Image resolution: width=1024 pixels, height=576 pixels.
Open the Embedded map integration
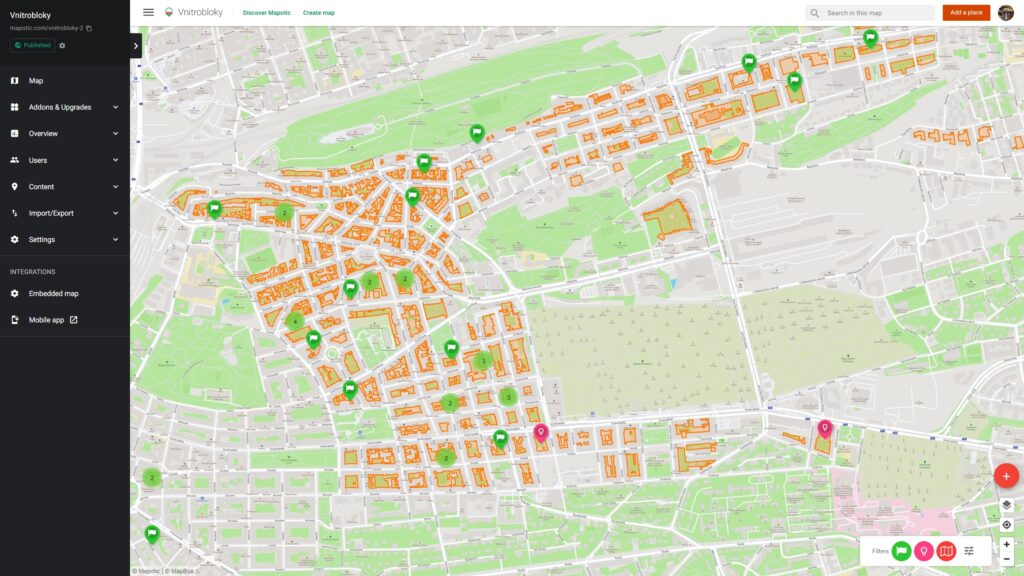tap(65, 294)
